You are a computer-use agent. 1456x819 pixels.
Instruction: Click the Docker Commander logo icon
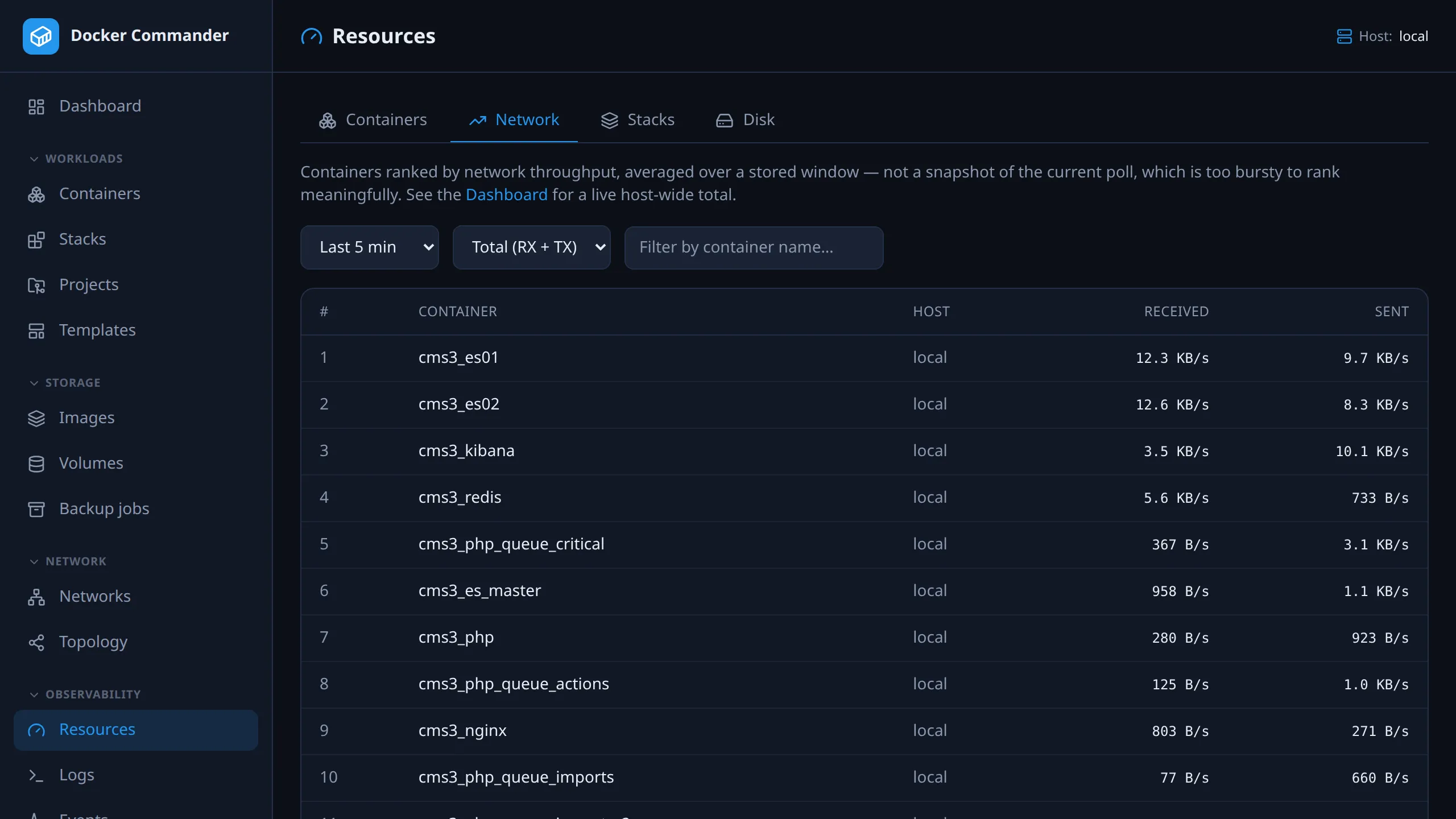pyautogui.click(x=40, y=36)
